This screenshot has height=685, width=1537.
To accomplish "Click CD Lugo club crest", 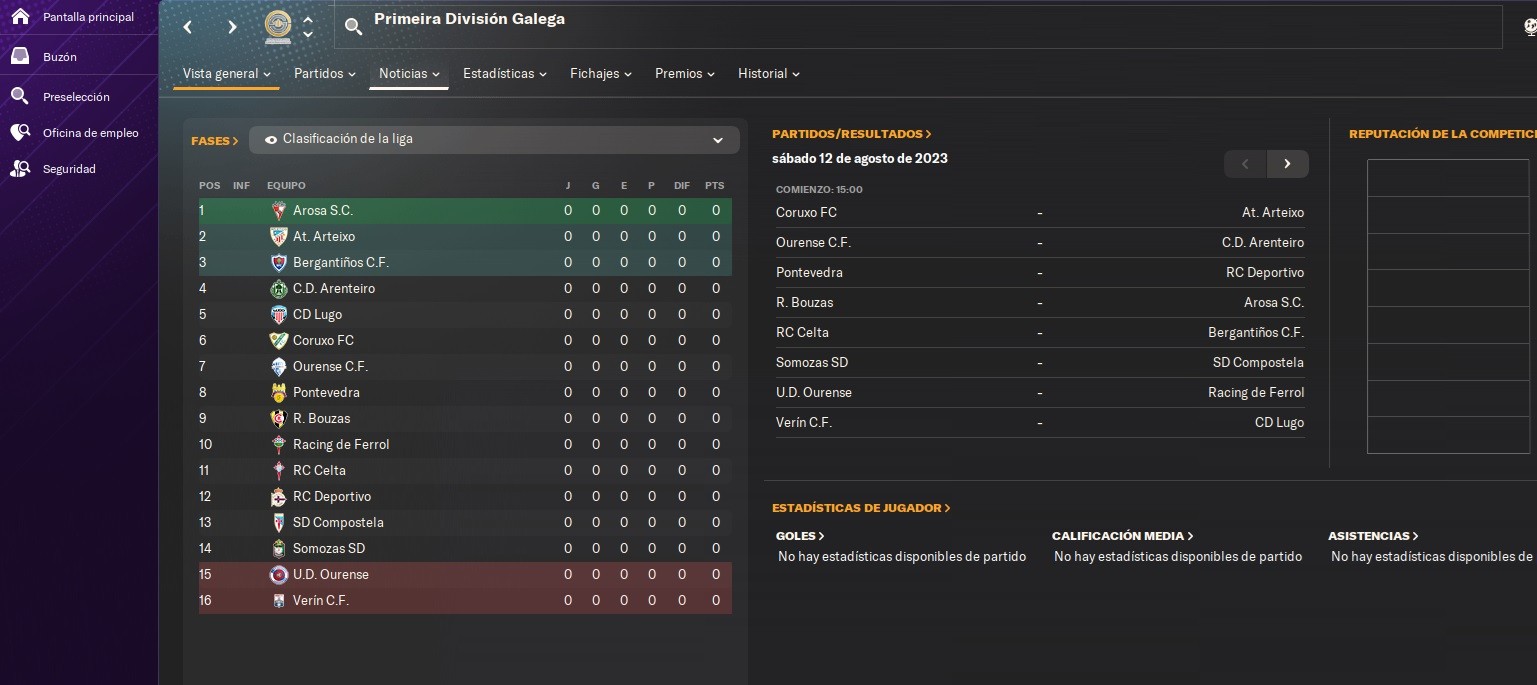I will (x=279, y=314).
